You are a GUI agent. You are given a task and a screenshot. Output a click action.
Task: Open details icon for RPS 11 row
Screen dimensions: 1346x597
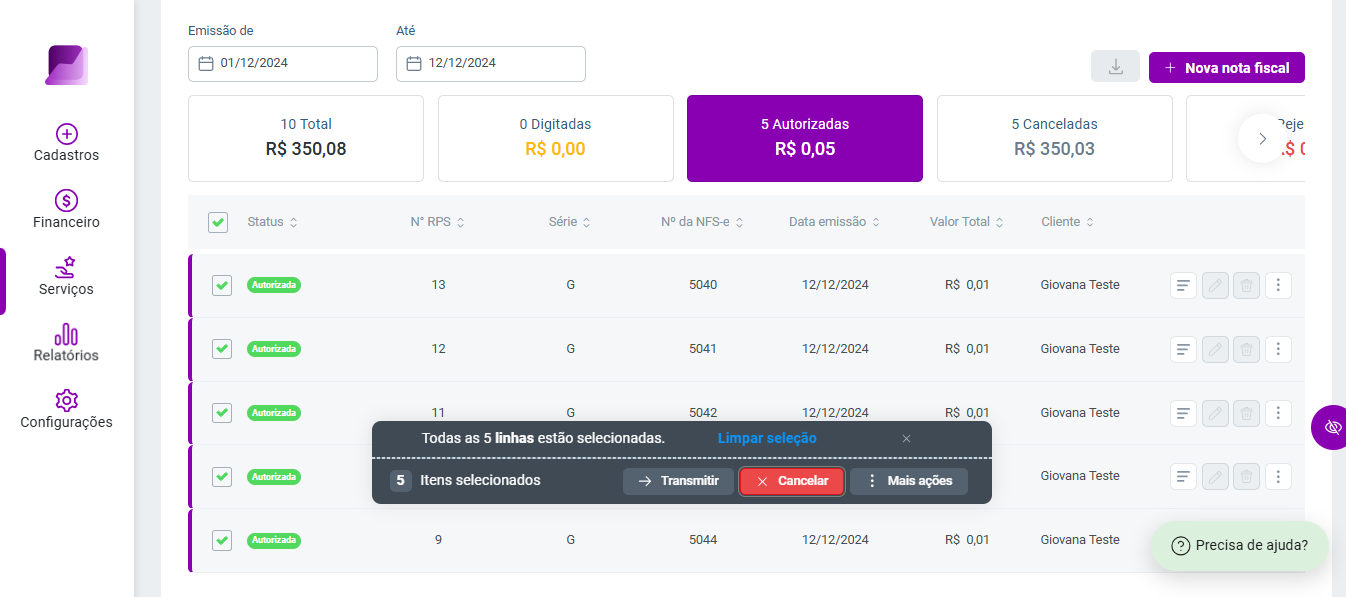(1183, 413)
